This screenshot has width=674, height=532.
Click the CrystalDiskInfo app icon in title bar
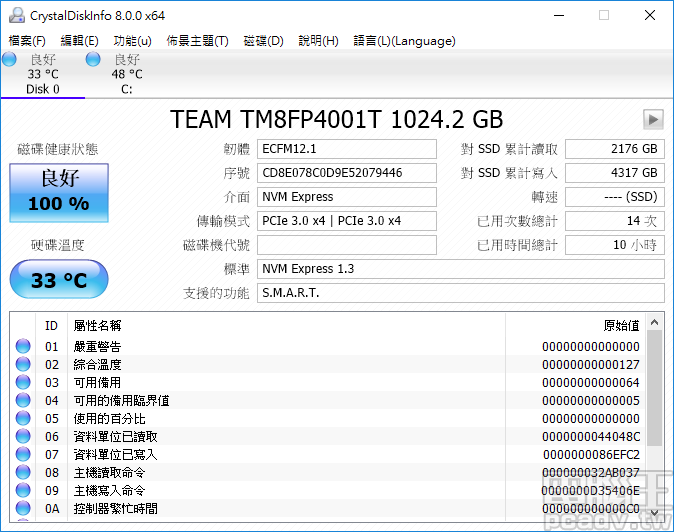click(x=17, y=15)
